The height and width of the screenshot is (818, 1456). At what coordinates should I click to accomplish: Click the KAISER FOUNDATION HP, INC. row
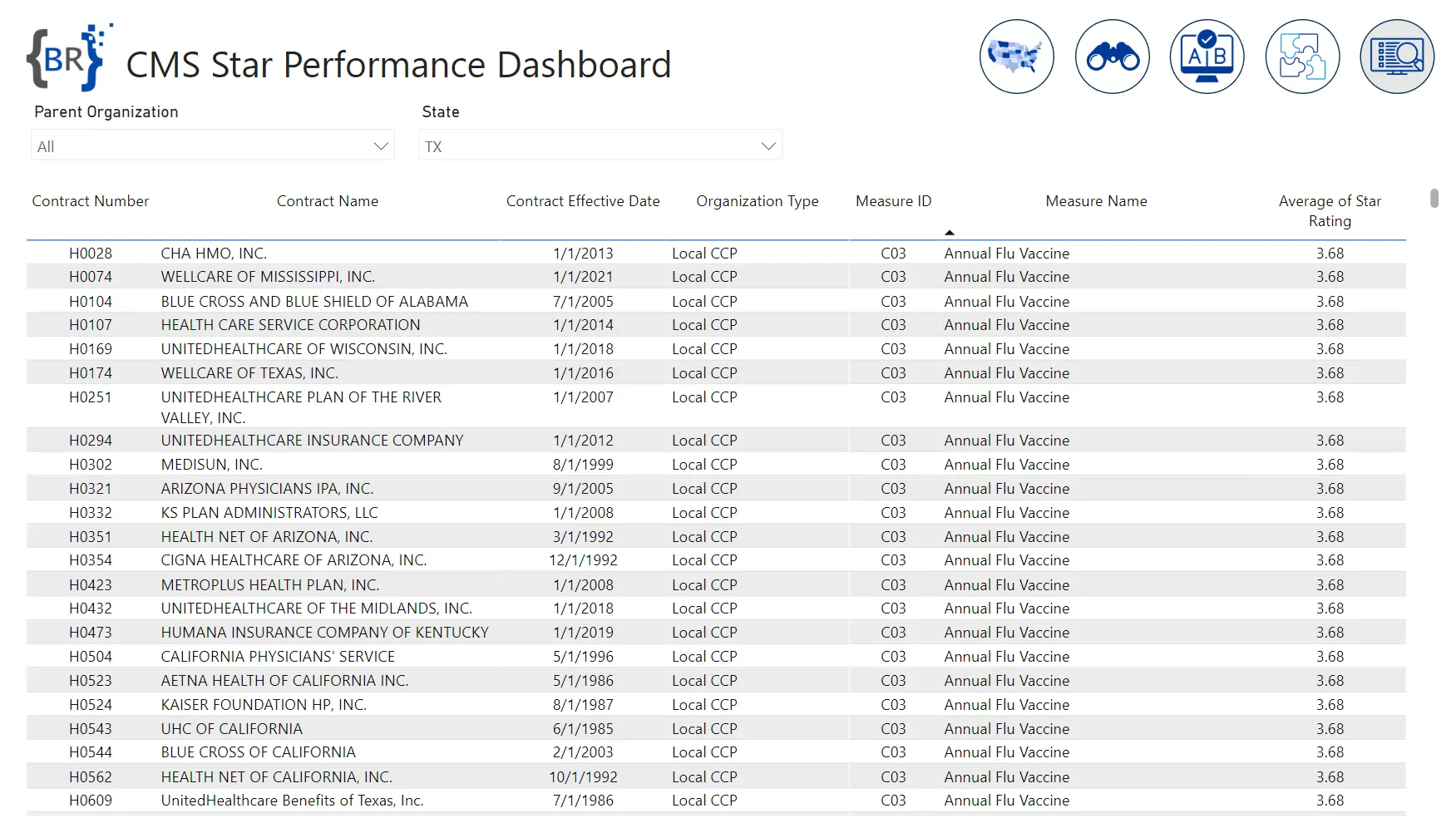264,705
